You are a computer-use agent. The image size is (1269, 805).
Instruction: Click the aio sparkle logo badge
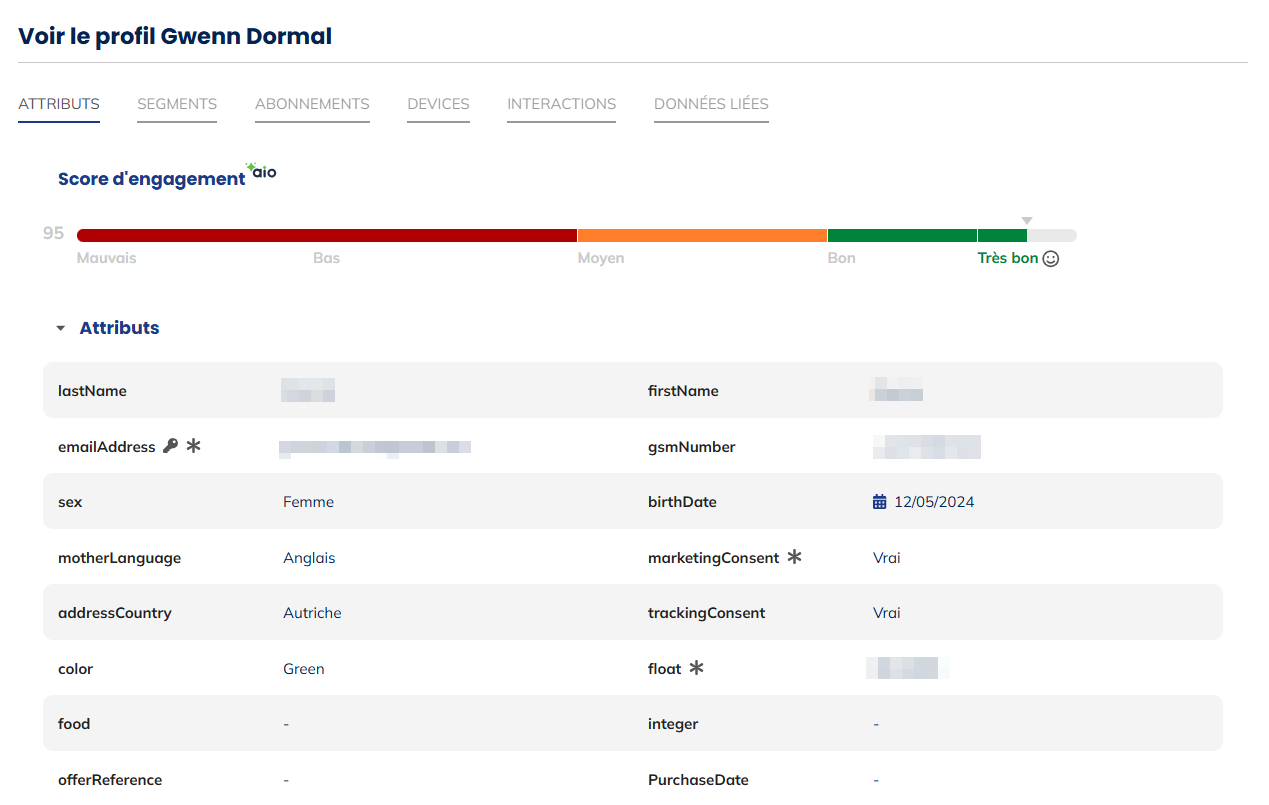click(262, 171)
